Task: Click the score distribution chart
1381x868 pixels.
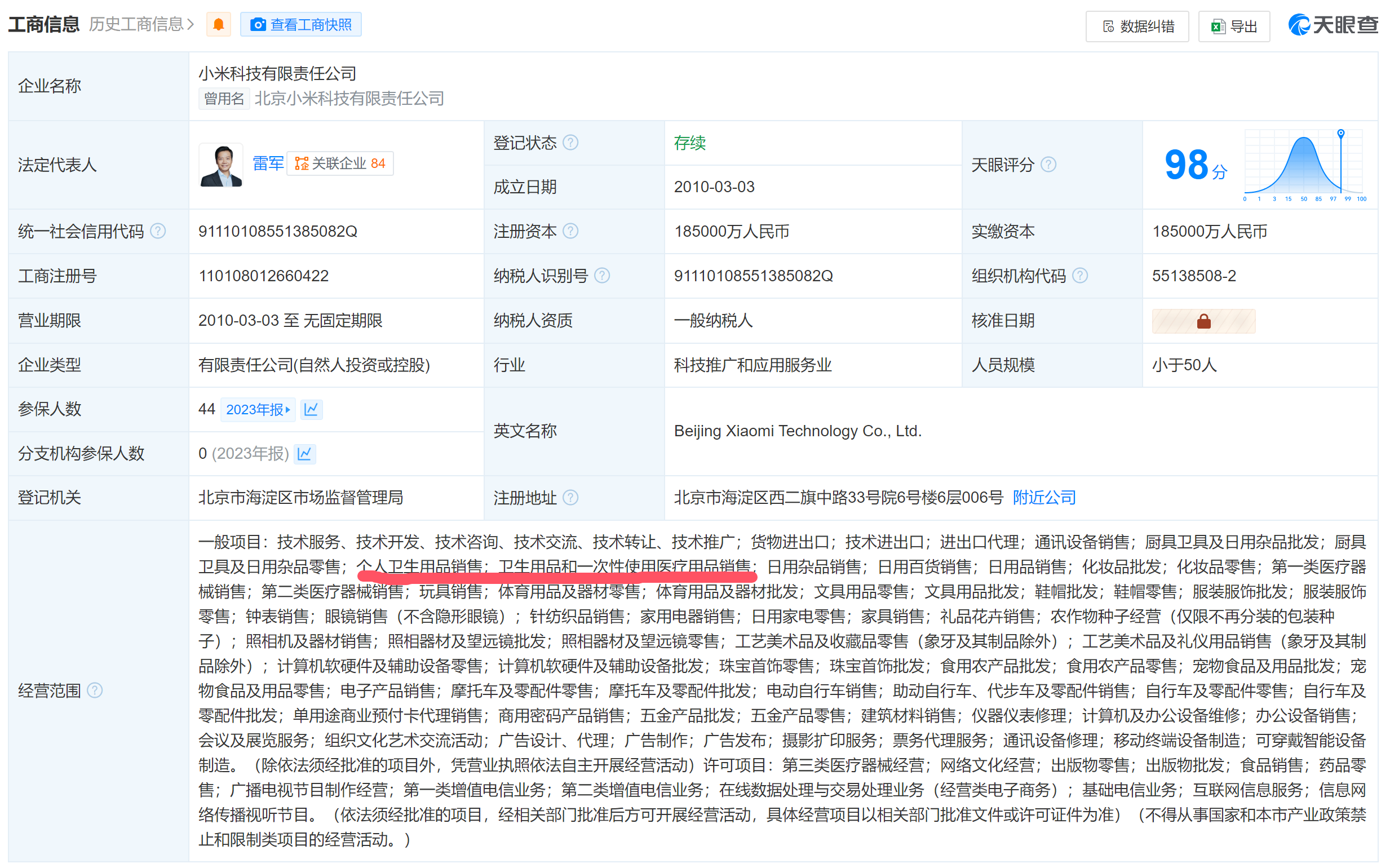Action: pyautogui.click(x=1304, y=166)
